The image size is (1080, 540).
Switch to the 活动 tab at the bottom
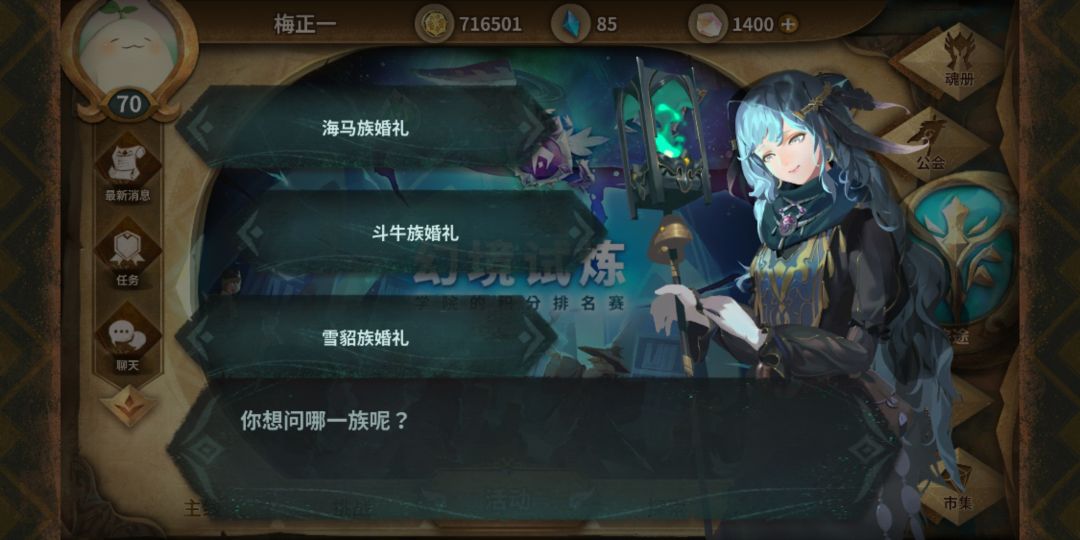(x=508, y=497)
